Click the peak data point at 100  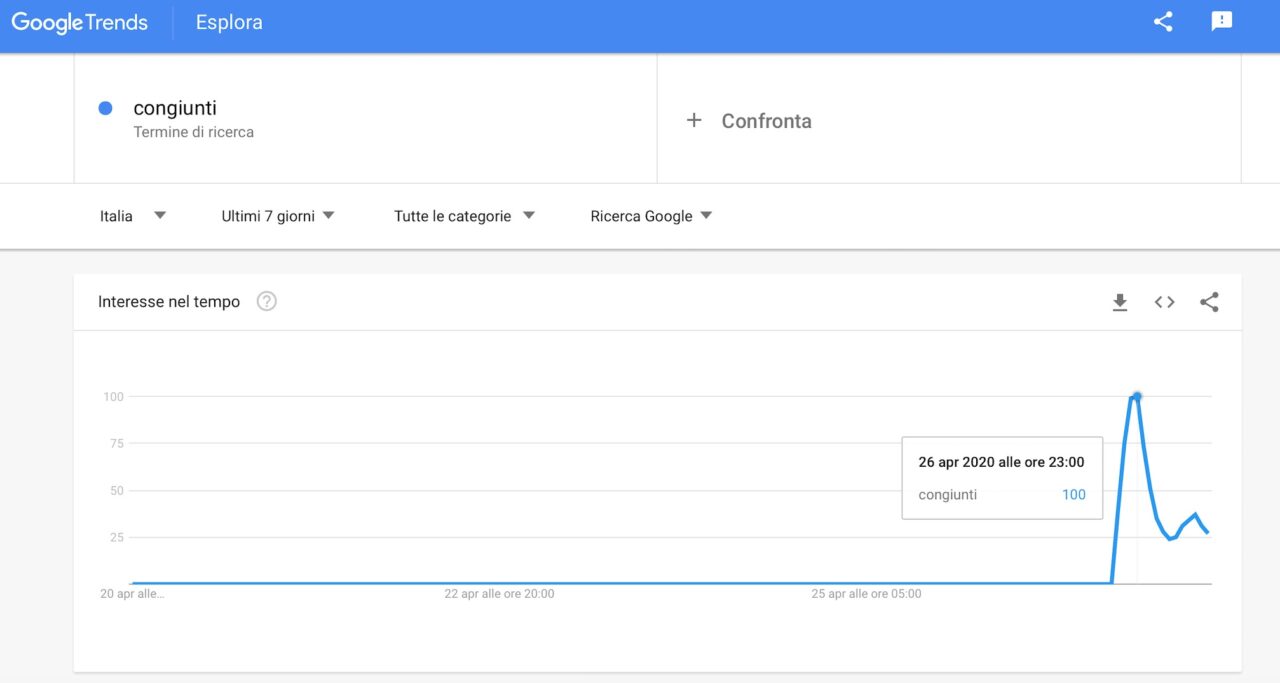[x=1137, y=397]
